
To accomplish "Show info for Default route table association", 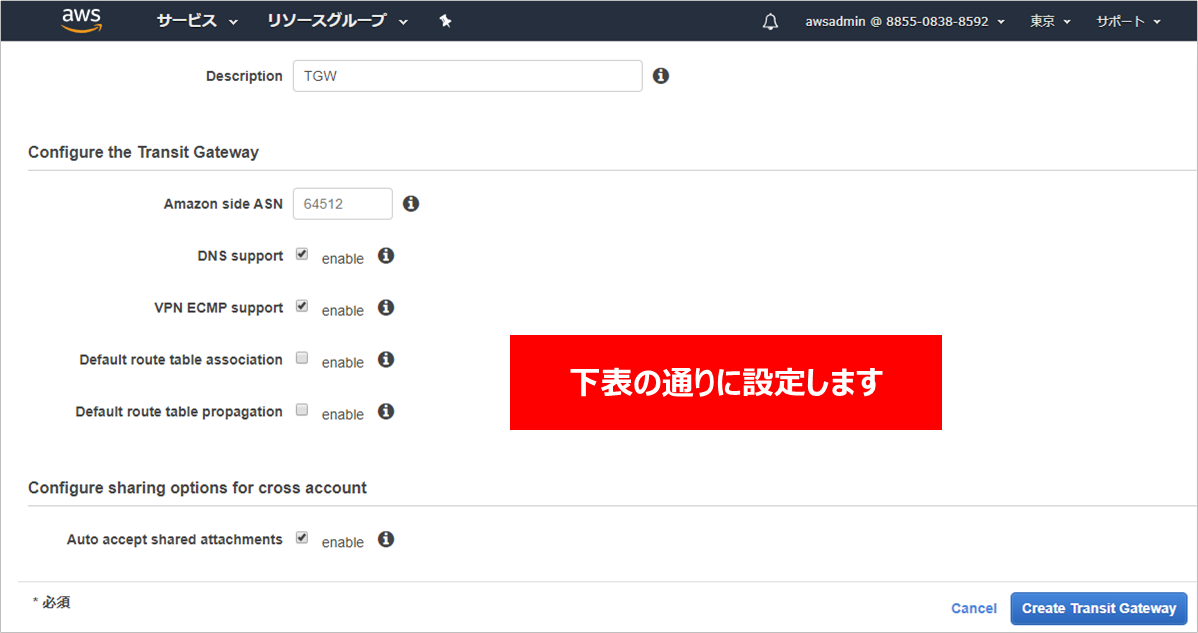I will [386, 360].
